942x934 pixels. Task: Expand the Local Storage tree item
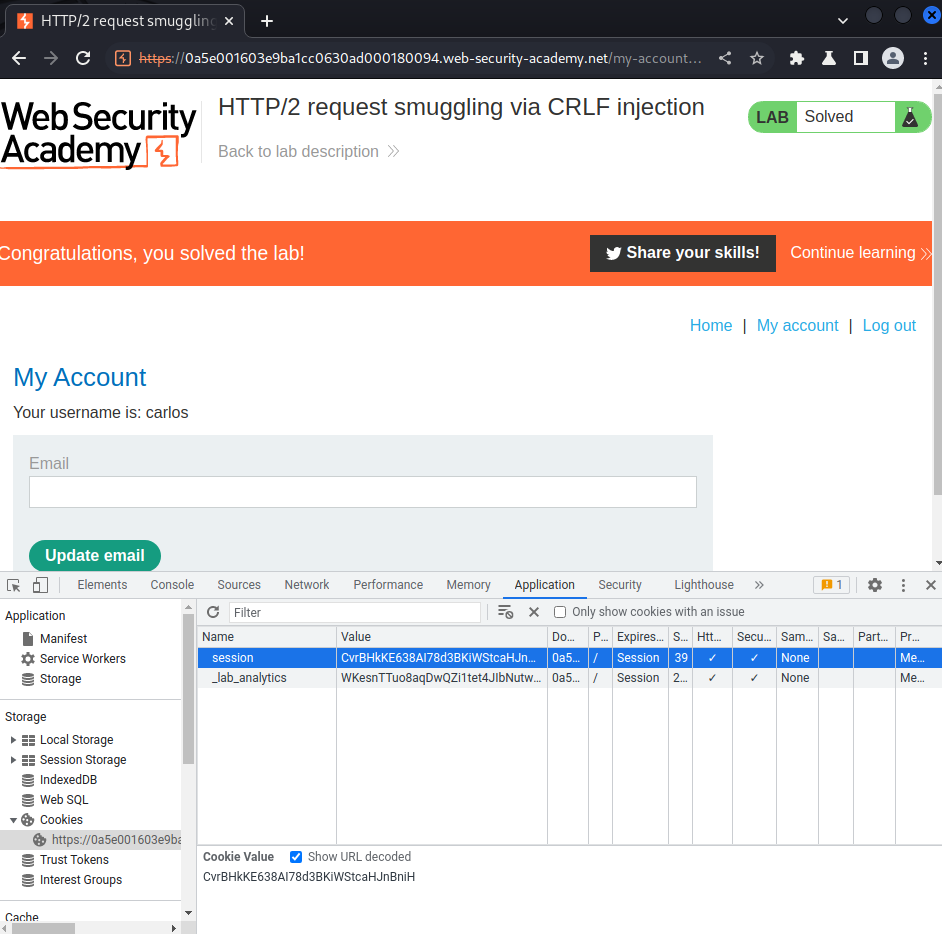click(x=13, y=740)
